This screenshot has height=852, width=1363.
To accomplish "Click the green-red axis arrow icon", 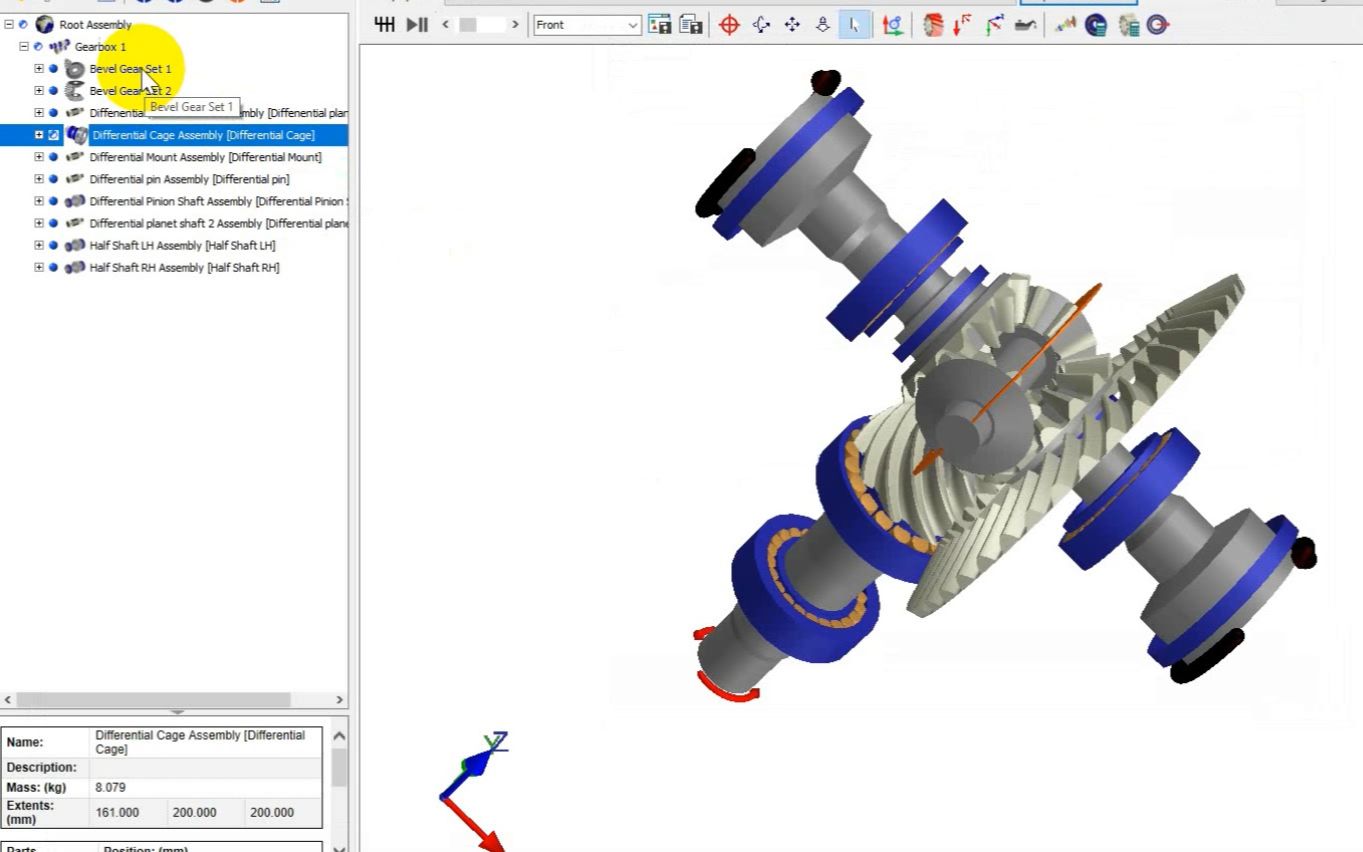I will [994, 25].
